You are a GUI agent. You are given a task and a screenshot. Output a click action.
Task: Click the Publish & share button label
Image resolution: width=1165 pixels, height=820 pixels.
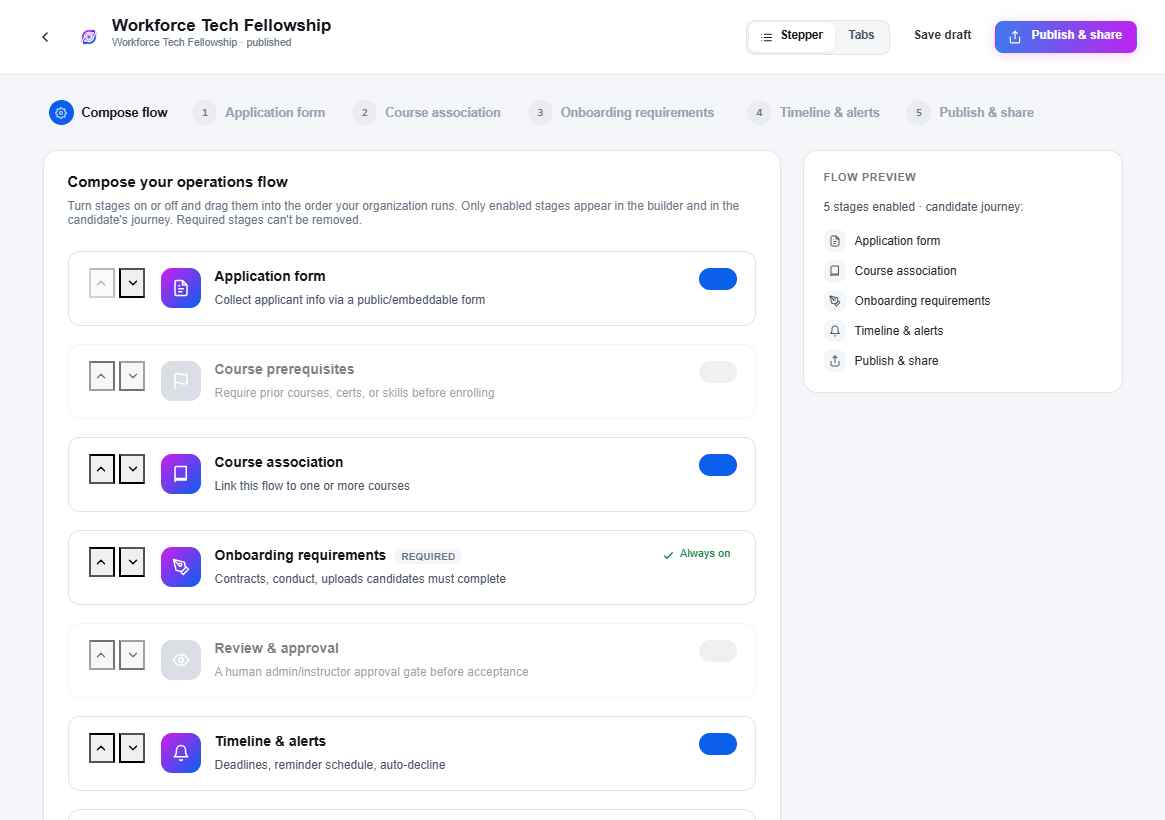[x=1076, y=36]
